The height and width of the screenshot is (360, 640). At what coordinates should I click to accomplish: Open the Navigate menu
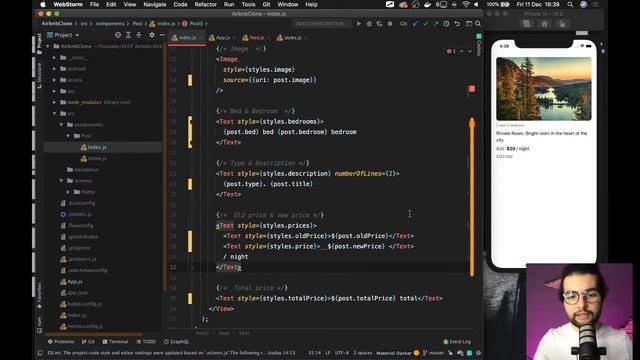click(x=155, y=4)
